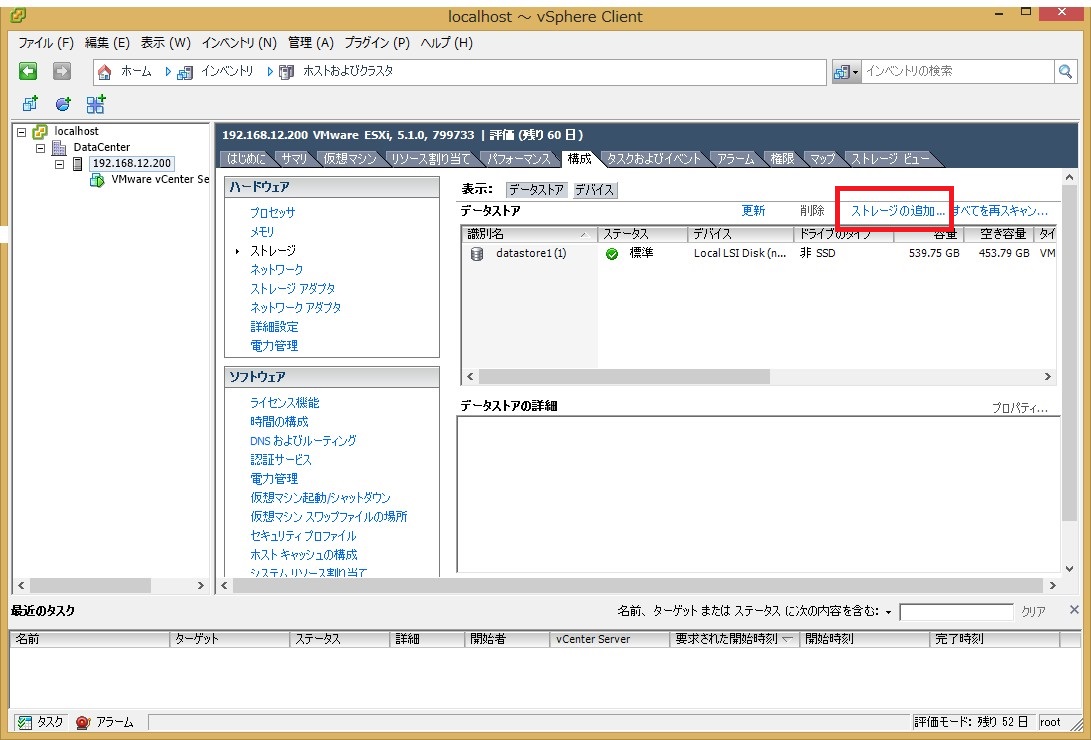Switch to the タスクおよびイベント tab

coord(654,159)
